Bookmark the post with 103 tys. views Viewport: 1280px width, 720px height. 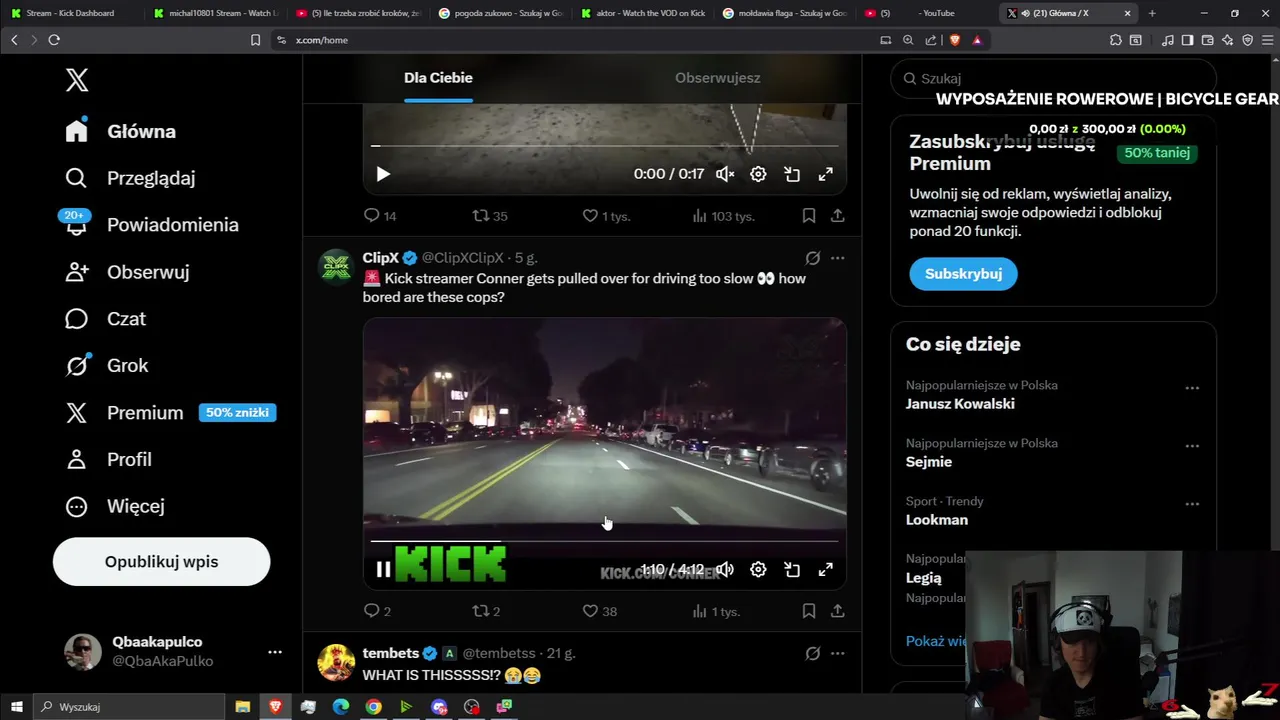(x=809, y=216)
